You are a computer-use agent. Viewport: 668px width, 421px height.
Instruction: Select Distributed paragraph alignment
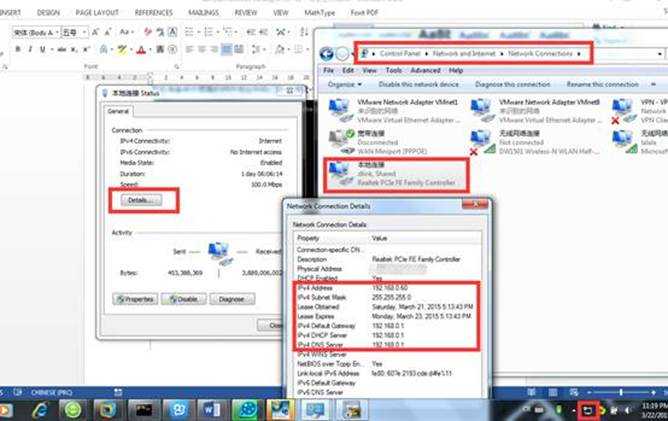(x=239, y=49)
